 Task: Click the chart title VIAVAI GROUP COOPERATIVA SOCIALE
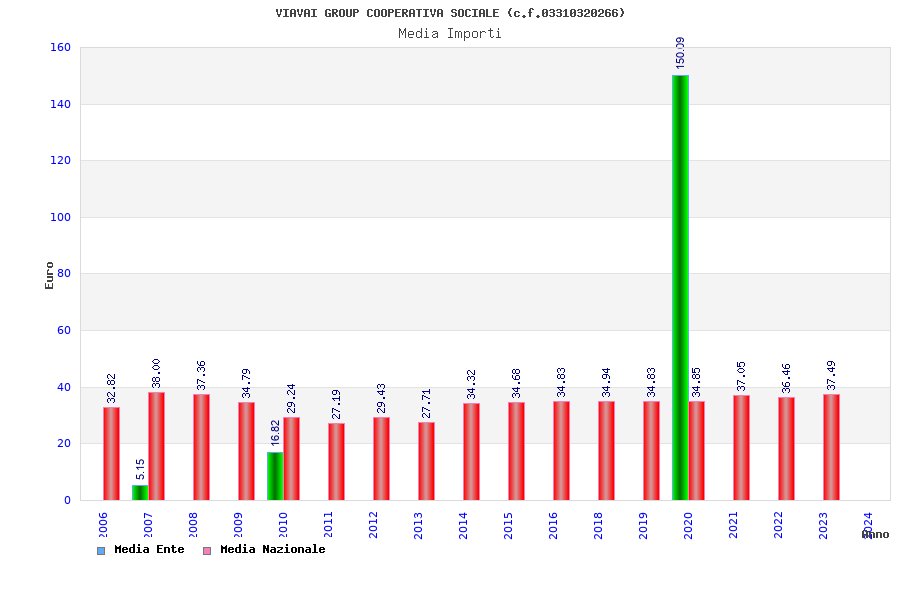pyautogui.click(x=450, y=13)
